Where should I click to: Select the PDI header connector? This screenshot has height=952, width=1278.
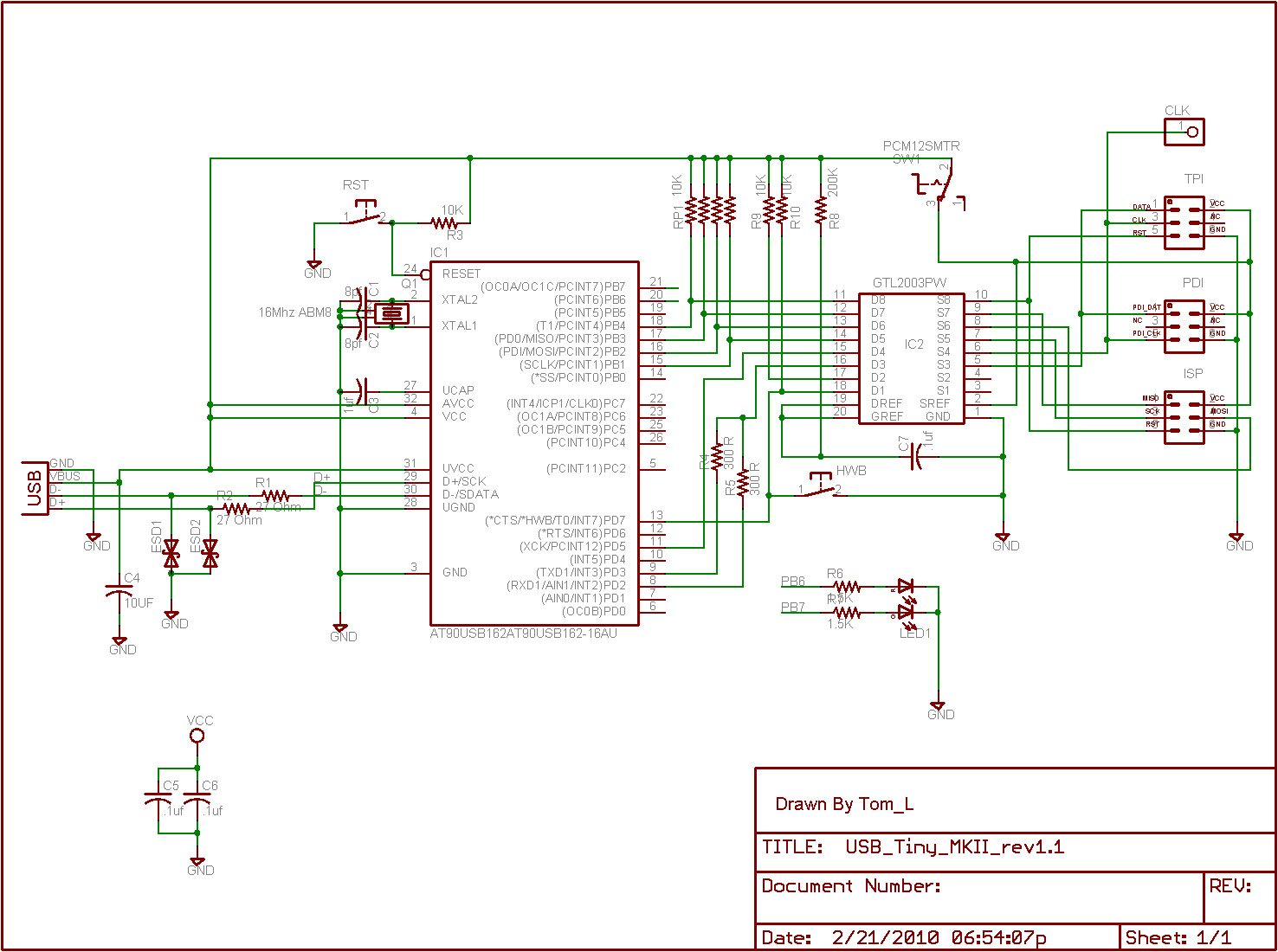pyautogui.click(x=1184, y=326)
